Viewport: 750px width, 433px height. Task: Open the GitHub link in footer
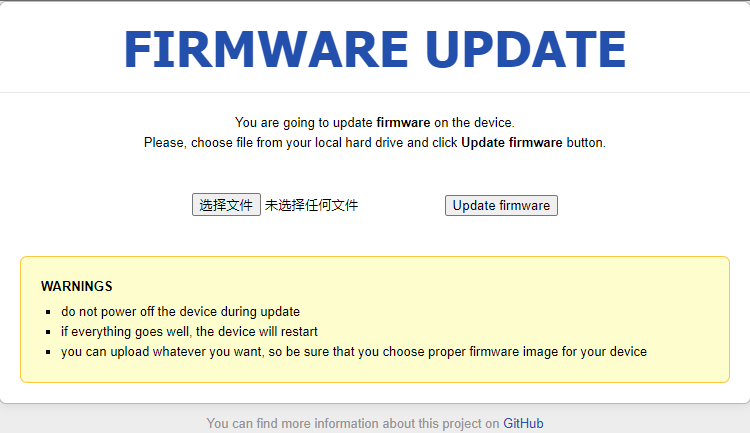tap(523, 424)
